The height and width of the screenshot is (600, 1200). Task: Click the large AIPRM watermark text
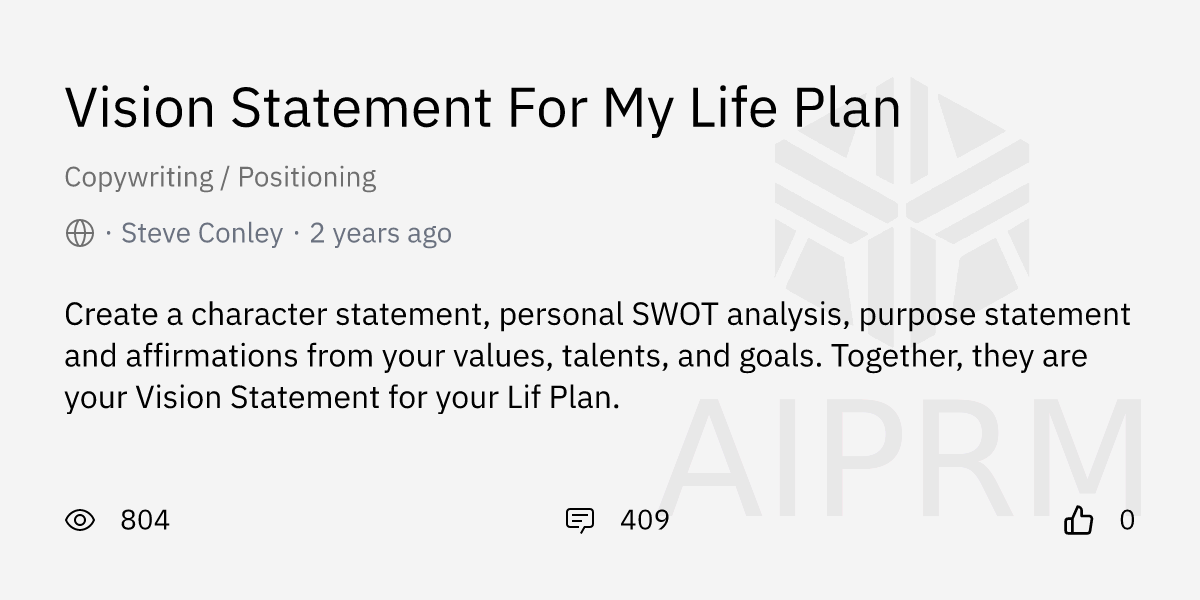tap(900, 458)
